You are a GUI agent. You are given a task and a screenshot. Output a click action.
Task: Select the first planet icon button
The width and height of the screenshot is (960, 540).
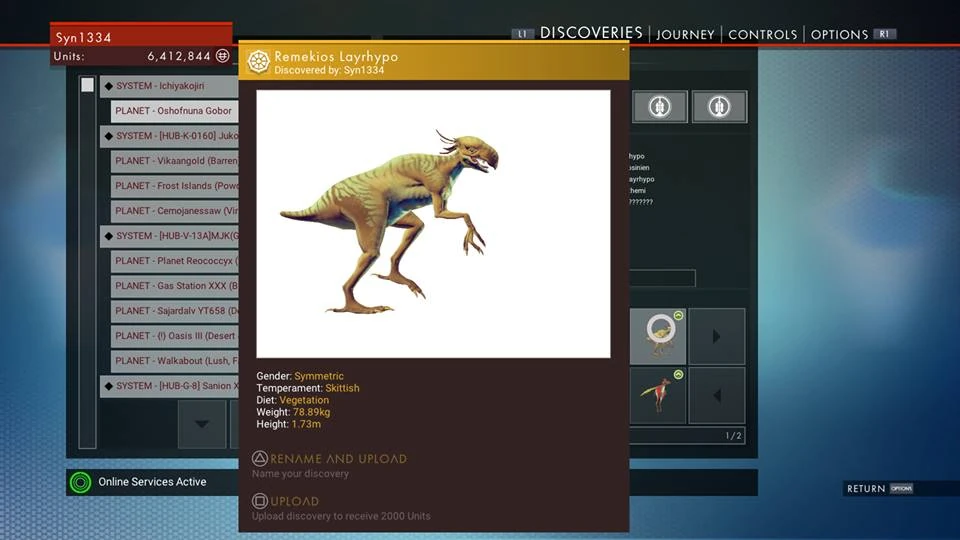(x=659, y=107)
